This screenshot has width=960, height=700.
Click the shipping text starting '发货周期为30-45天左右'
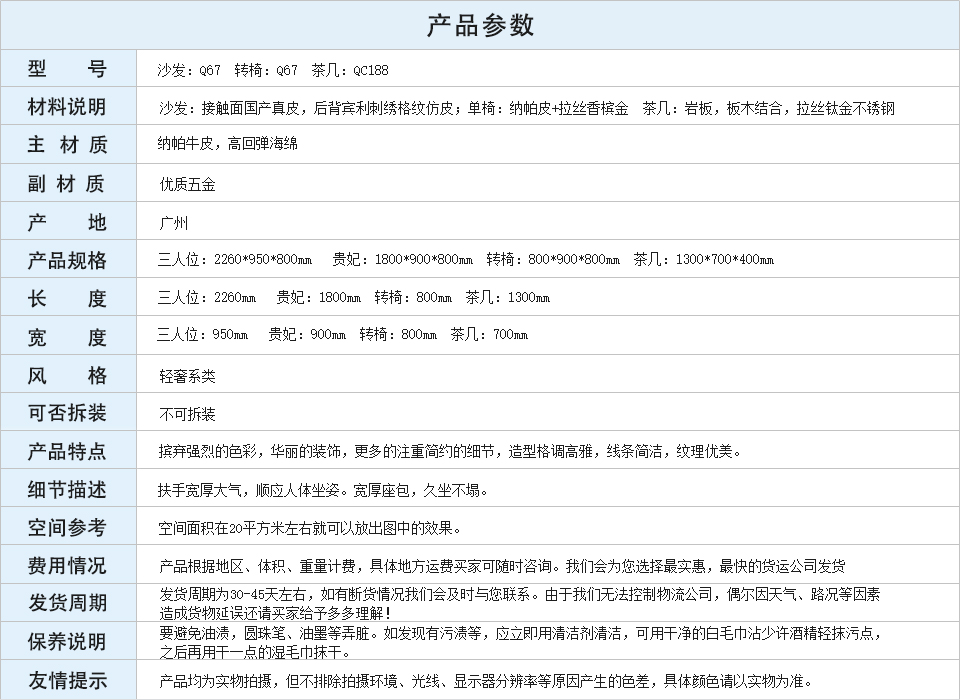[520, 603]
